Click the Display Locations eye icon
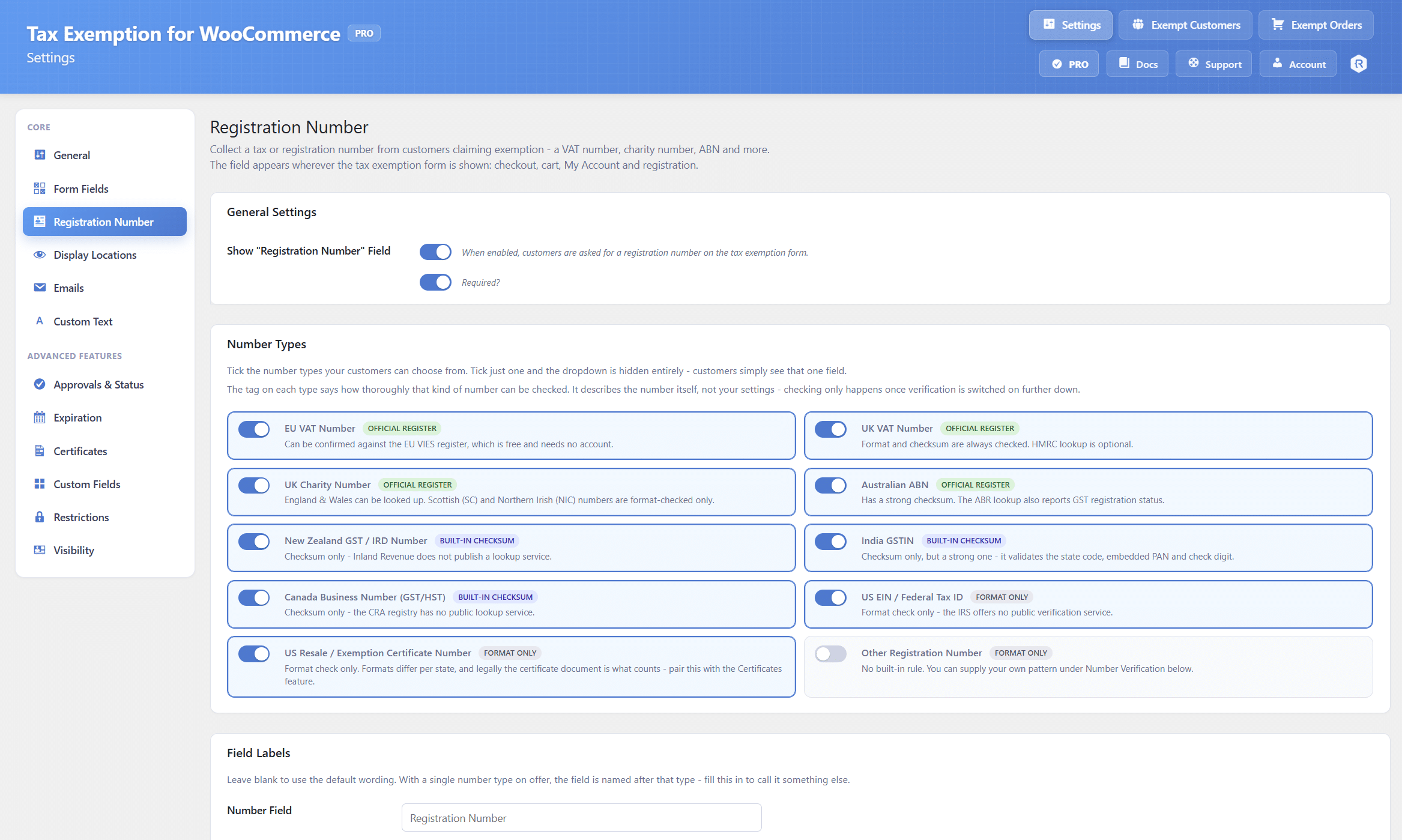The image size is (1402, 840). click(x=40, y=255)
